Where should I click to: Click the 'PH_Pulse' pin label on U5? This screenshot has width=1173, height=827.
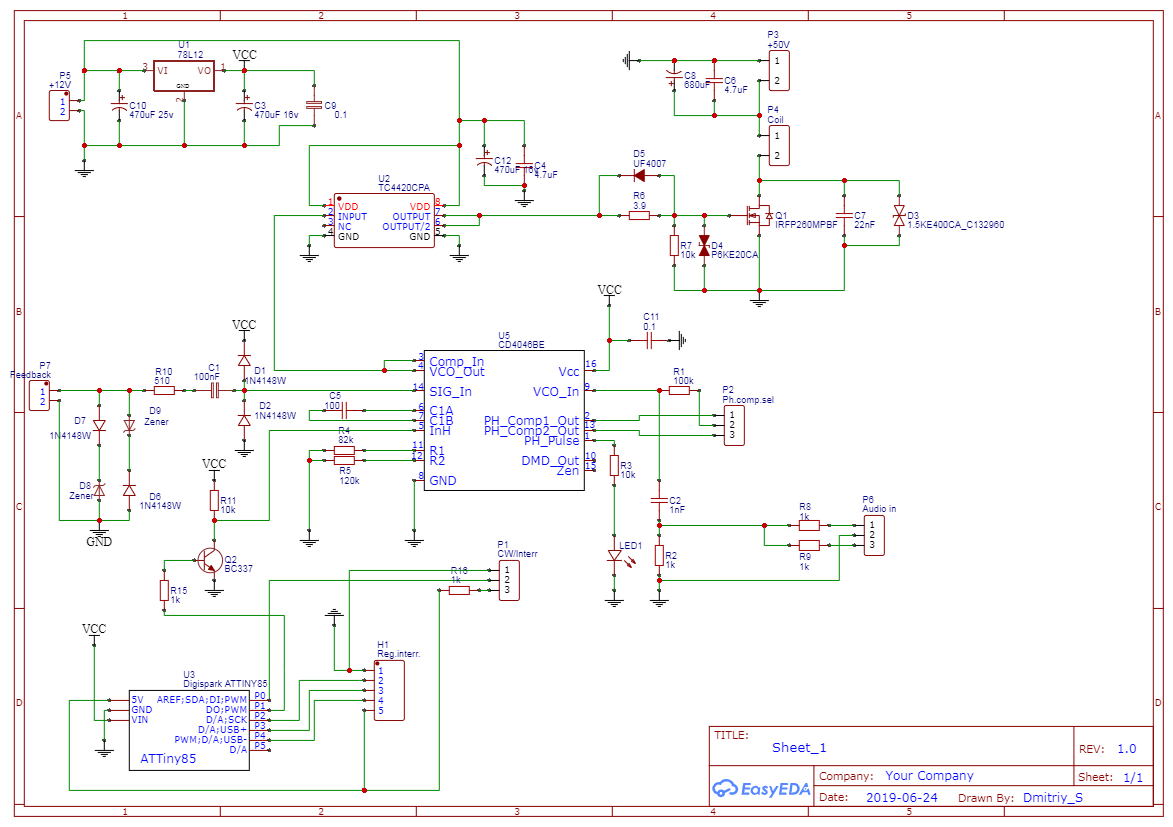pos(551,441)
